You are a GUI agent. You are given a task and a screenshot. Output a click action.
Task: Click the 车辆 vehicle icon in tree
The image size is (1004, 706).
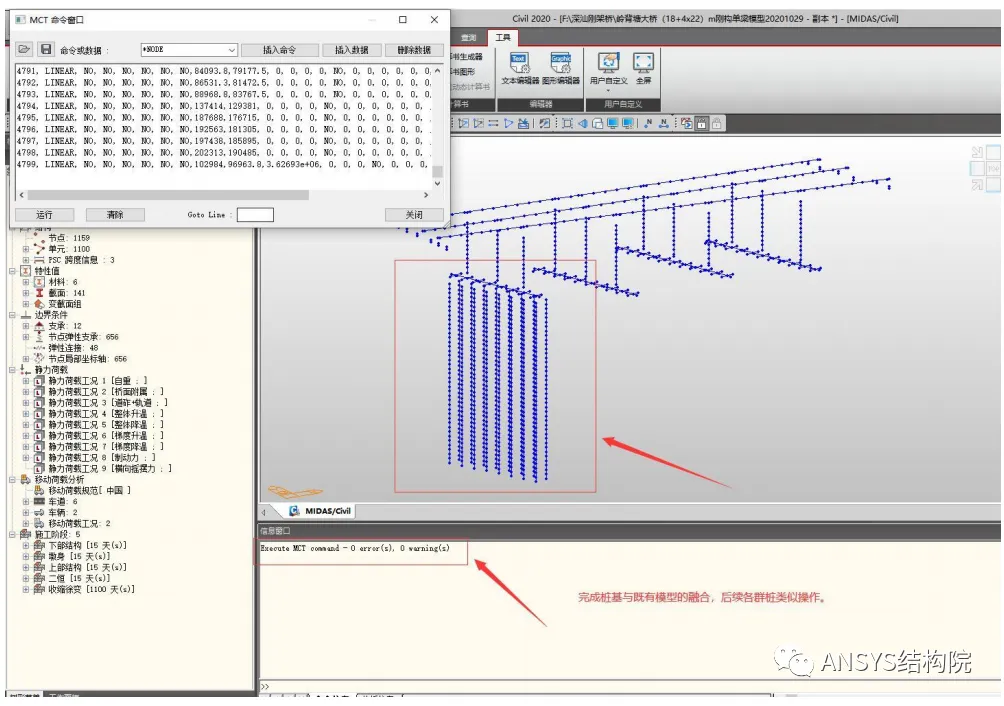coord(39,512)
